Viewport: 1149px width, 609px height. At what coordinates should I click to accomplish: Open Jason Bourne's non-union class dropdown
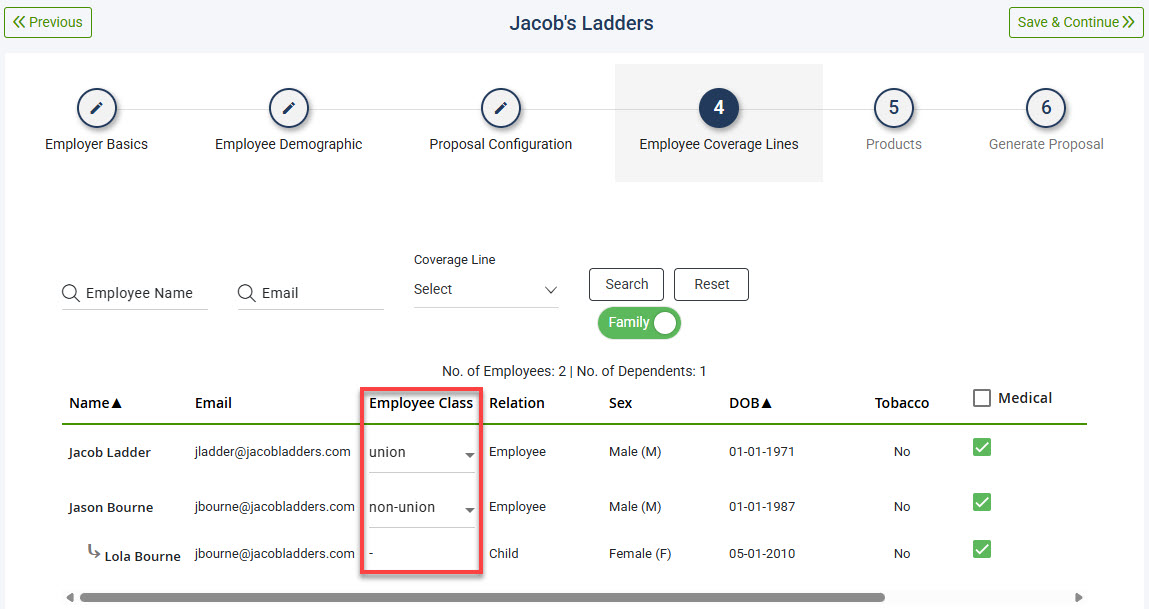pos(469,510)
